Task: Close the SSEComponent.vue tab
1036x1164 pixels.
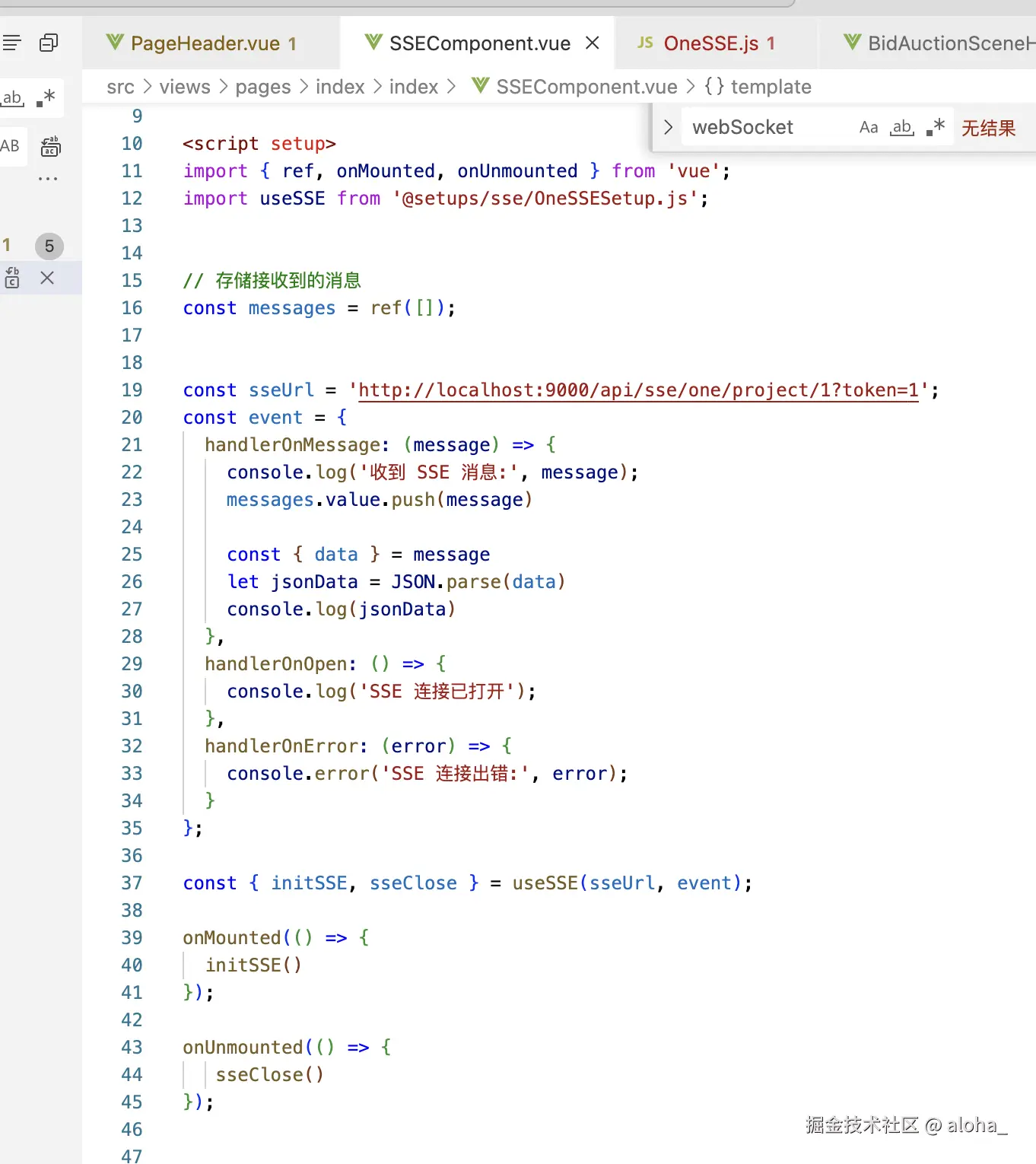Action: point(593,43)
